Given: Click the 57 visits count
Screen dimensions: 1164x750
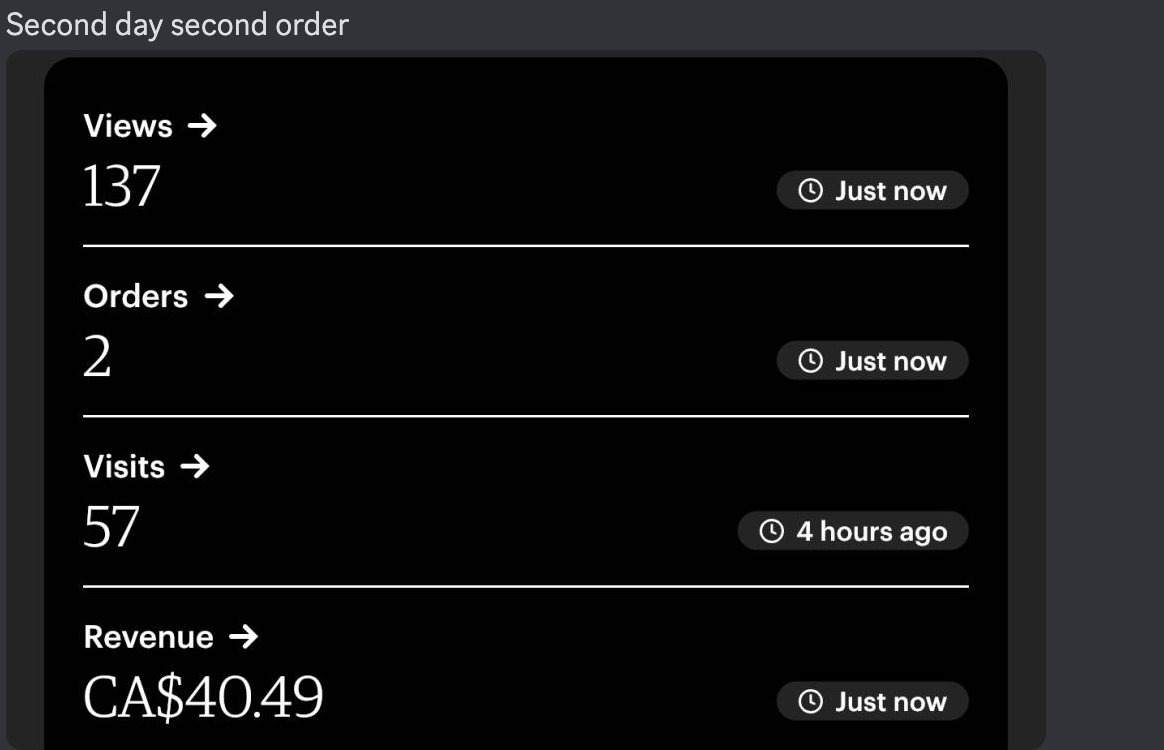Looking at the screenshot, I should [x=111, y=527].
